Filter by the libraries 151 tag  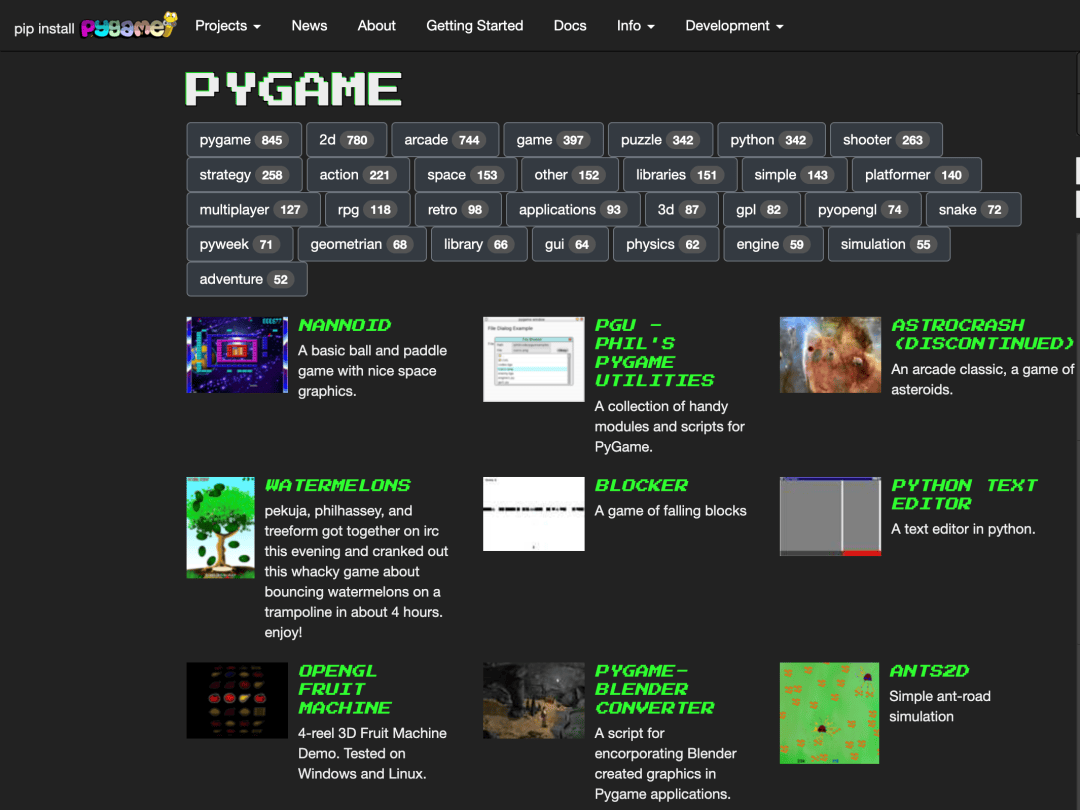[x=680, y=174]
